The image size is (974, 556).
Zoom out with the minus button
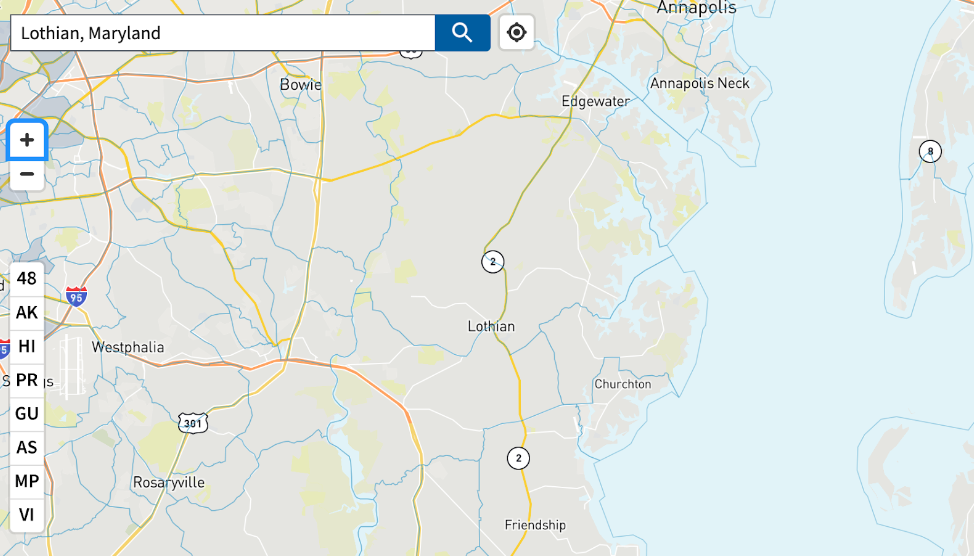[27, 175]
